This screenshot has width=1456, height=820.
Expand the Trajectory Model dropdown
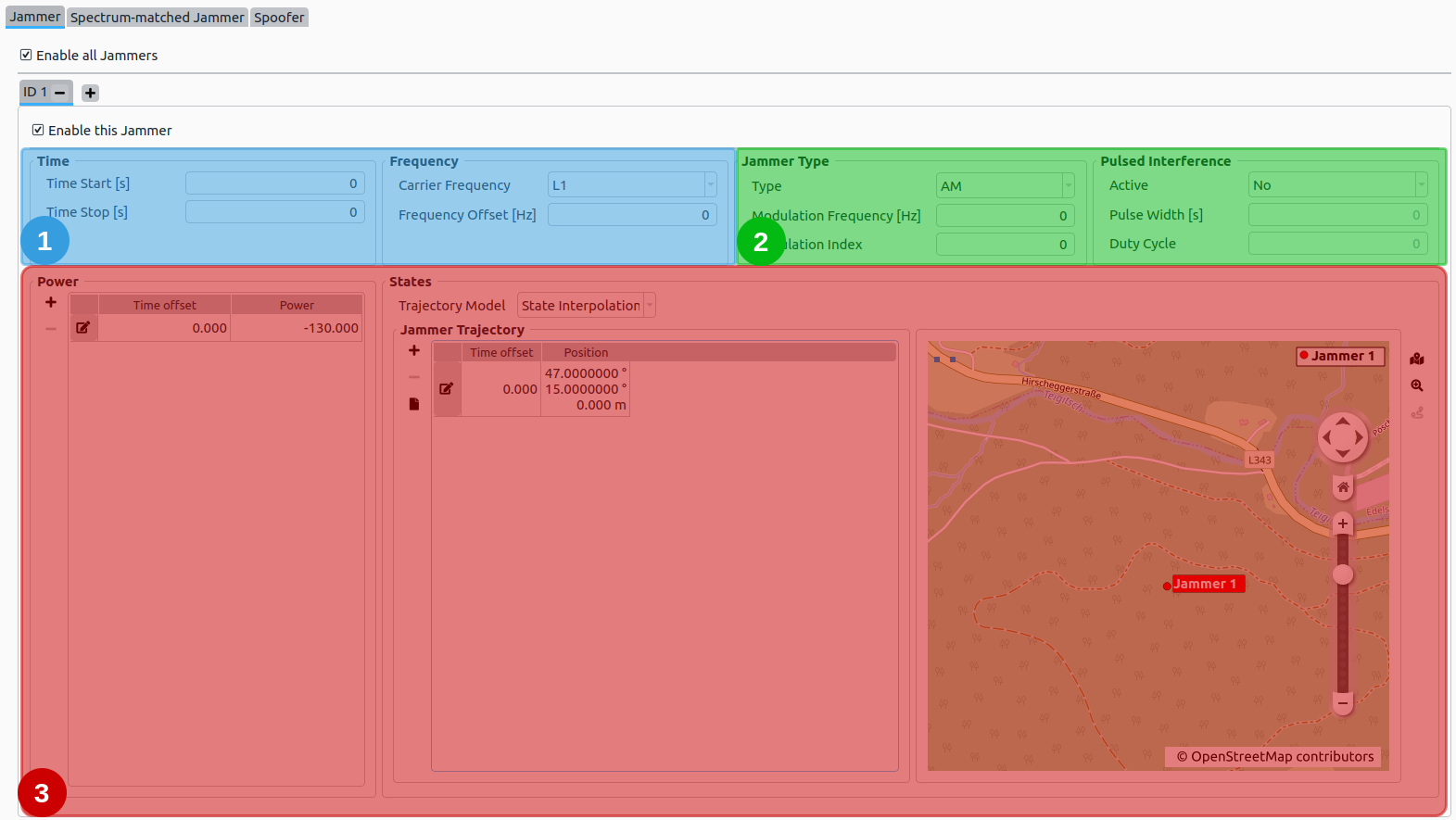(x=649, y=306)
